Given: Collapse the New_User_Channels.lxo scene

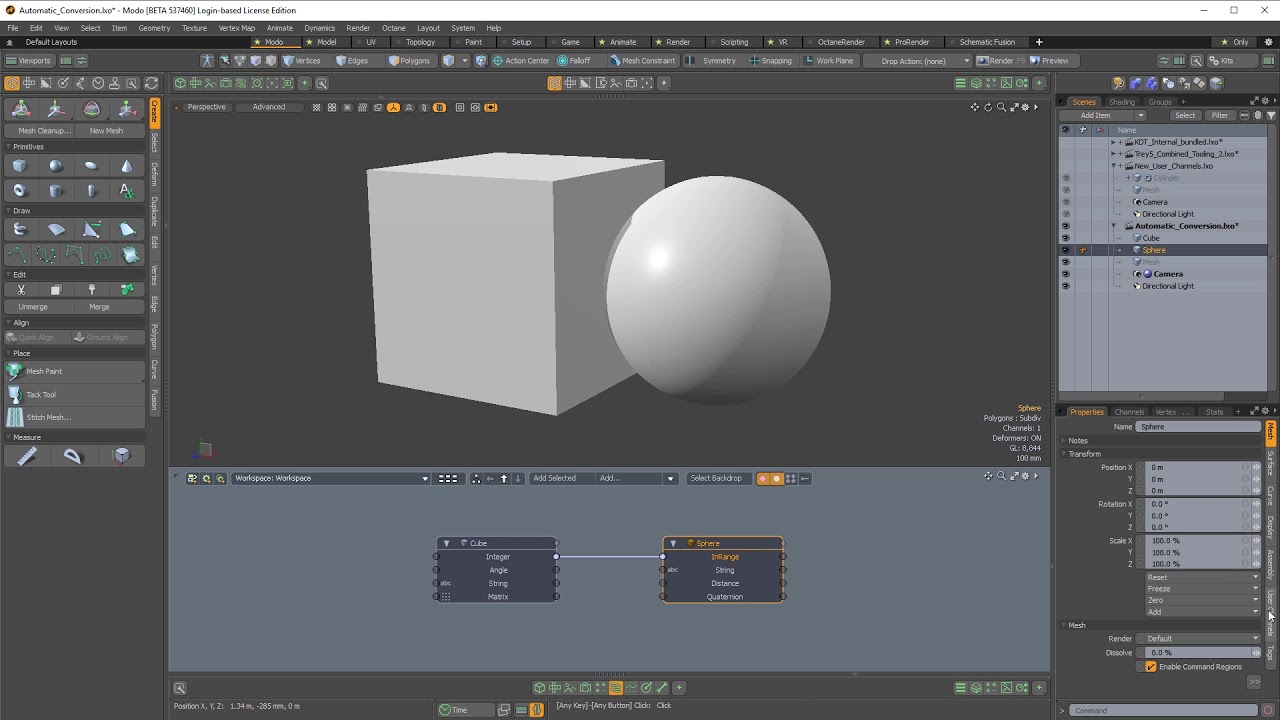Looking at the screenshot, I should tap(1114, 166).
